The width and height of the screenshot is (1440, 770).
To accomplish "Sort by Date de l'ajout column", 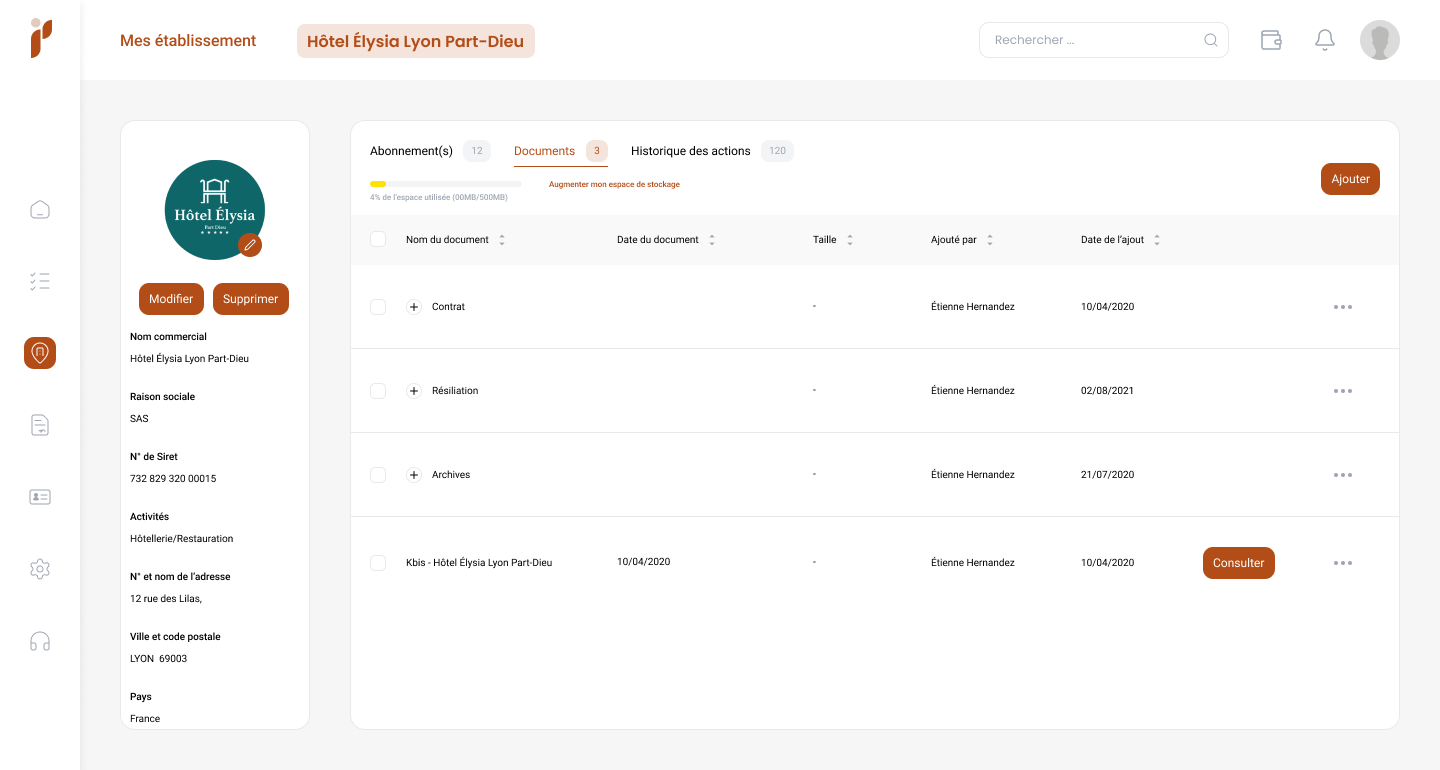I will pos(1157,240).
